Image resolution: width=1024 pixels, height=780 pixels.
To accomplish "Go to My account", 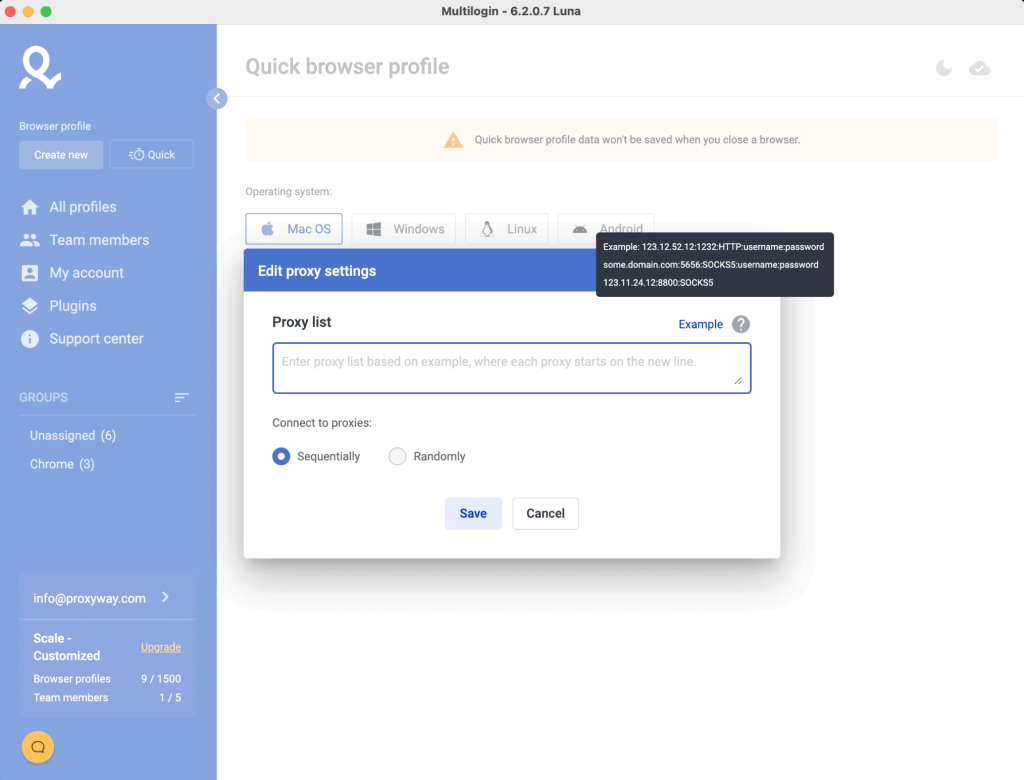I will [x=86, y=273].
